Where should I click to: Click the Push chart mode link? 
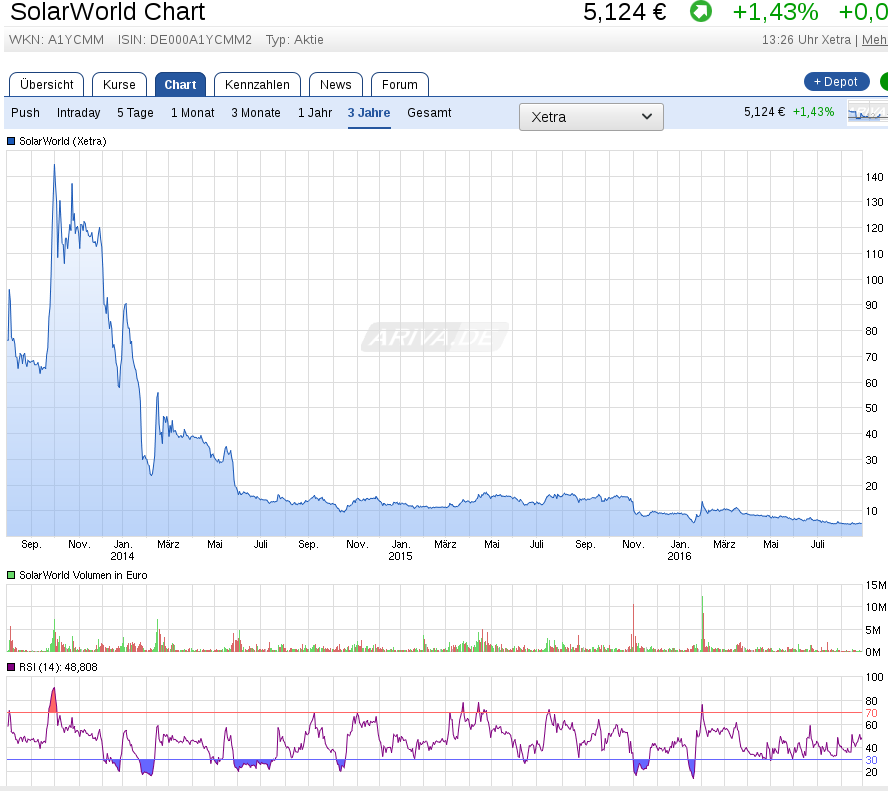pyautogui.click(x=25, y=113)
